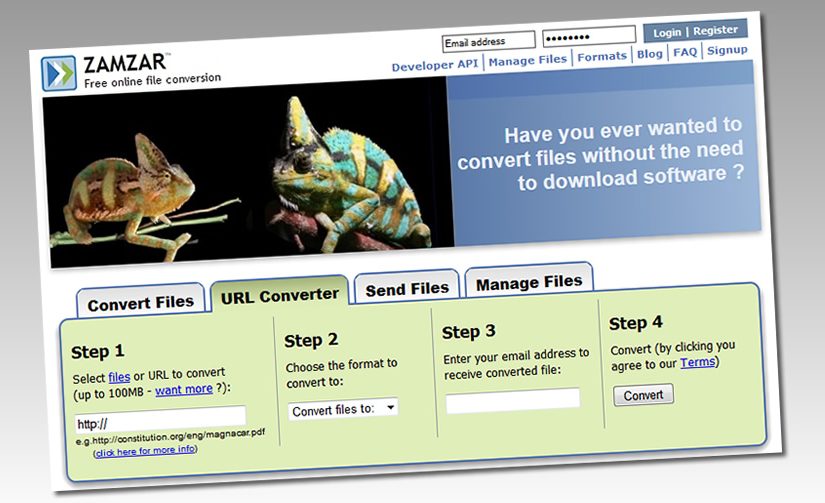The image size is (825, 503).
Task: Open the FAQ page
Action: click(x=685, y=52)
